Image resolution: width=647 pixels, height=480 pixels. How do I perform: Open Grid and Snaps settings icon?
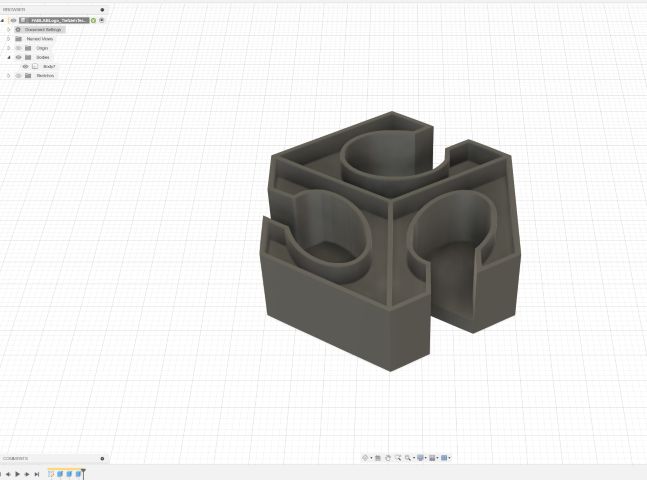coord(432,458)
